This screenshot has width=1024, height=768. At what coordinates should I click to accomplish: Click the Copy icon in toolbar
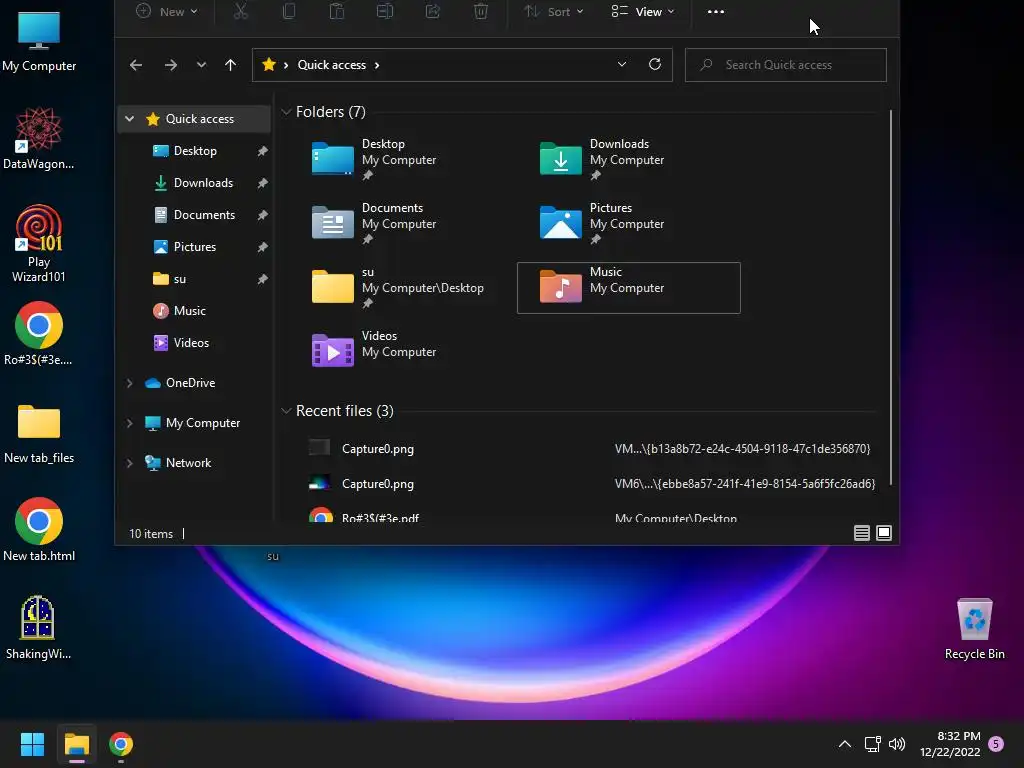[x=289, y=11]
